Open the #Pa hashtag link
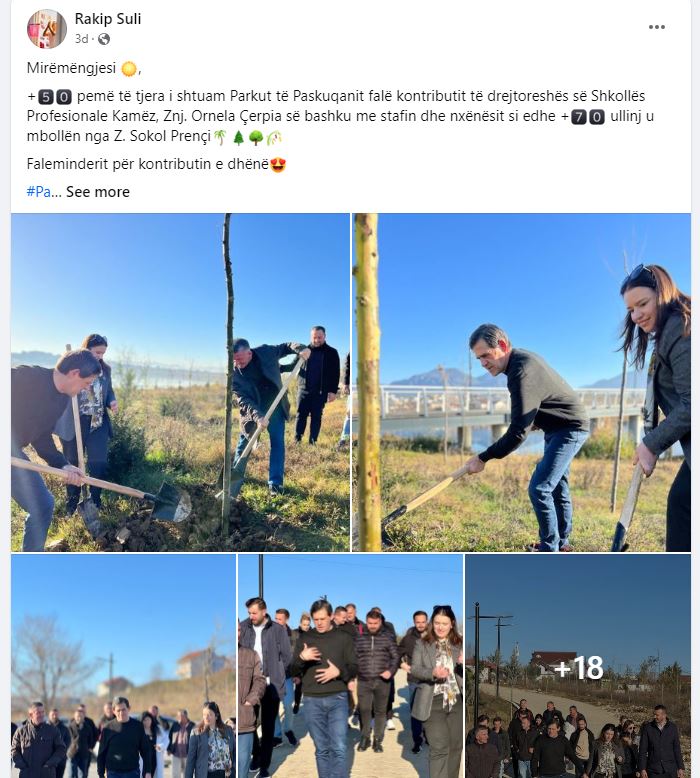The height and width of the screenshot is (778, 700). coord(39,192)
